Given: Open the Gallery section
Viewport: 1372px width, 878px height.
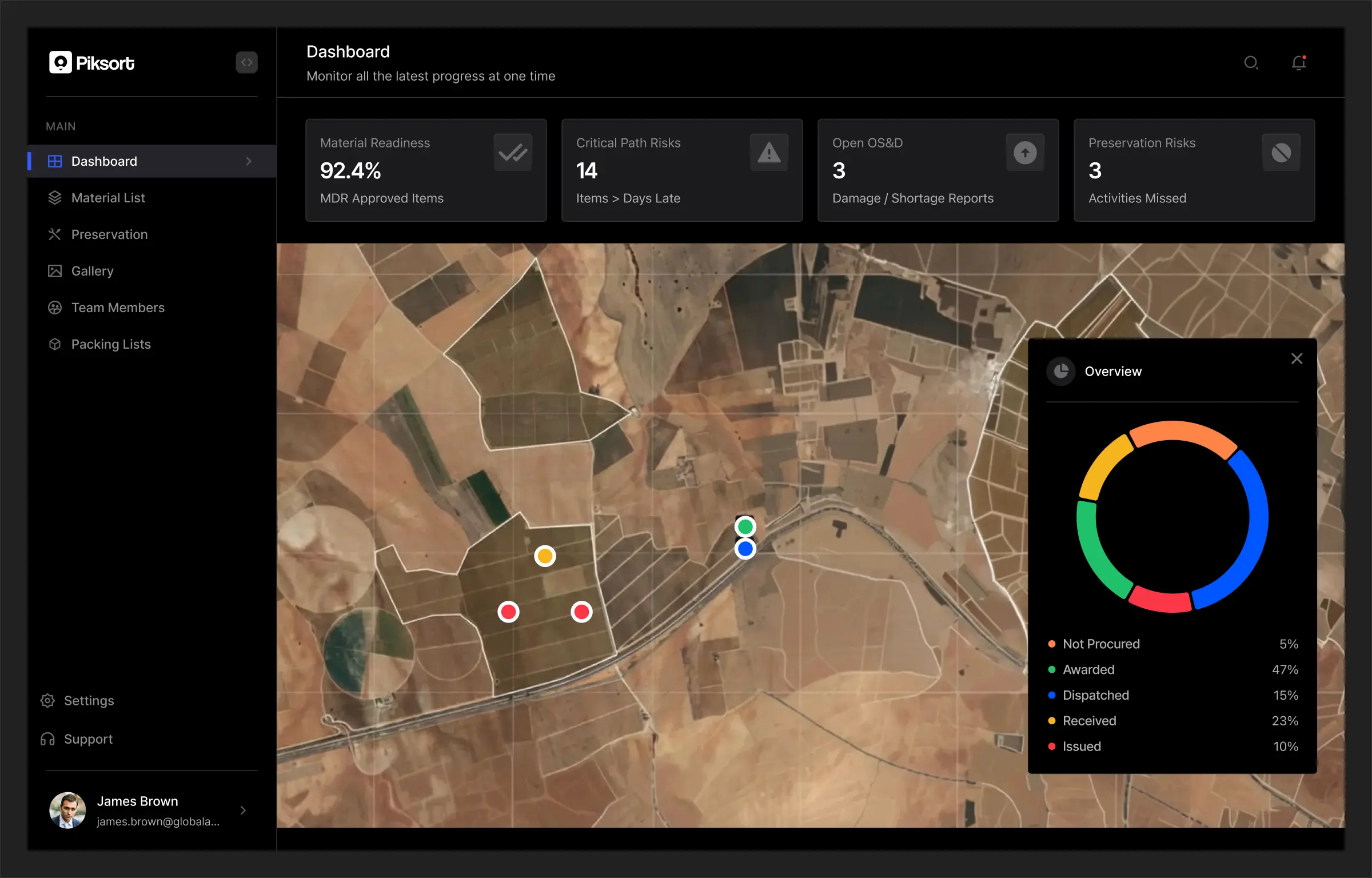Looking at the screenshot, I should 92,271.
